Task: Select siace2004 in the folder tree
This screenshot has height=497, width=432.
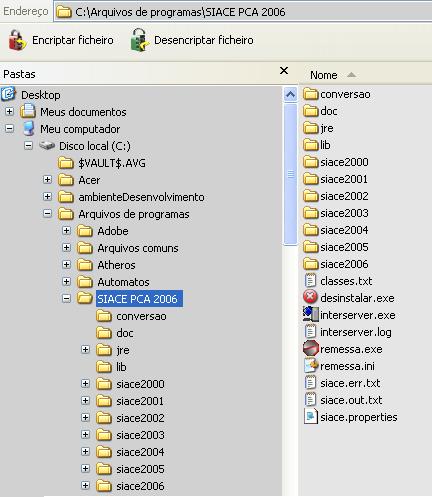Action: [x=140, y=452]
